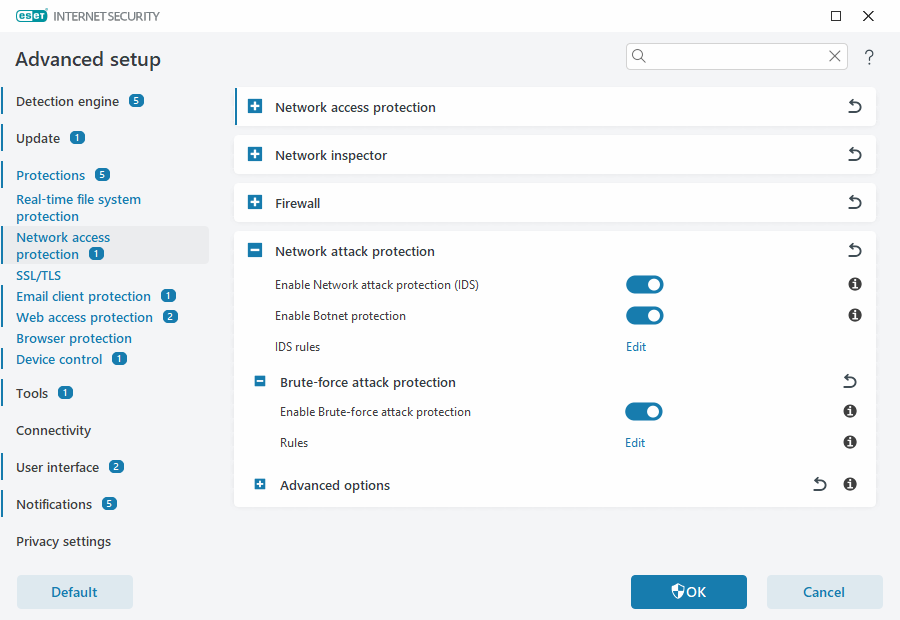Show info for Enable Network attack protection (IDS)

855,284
